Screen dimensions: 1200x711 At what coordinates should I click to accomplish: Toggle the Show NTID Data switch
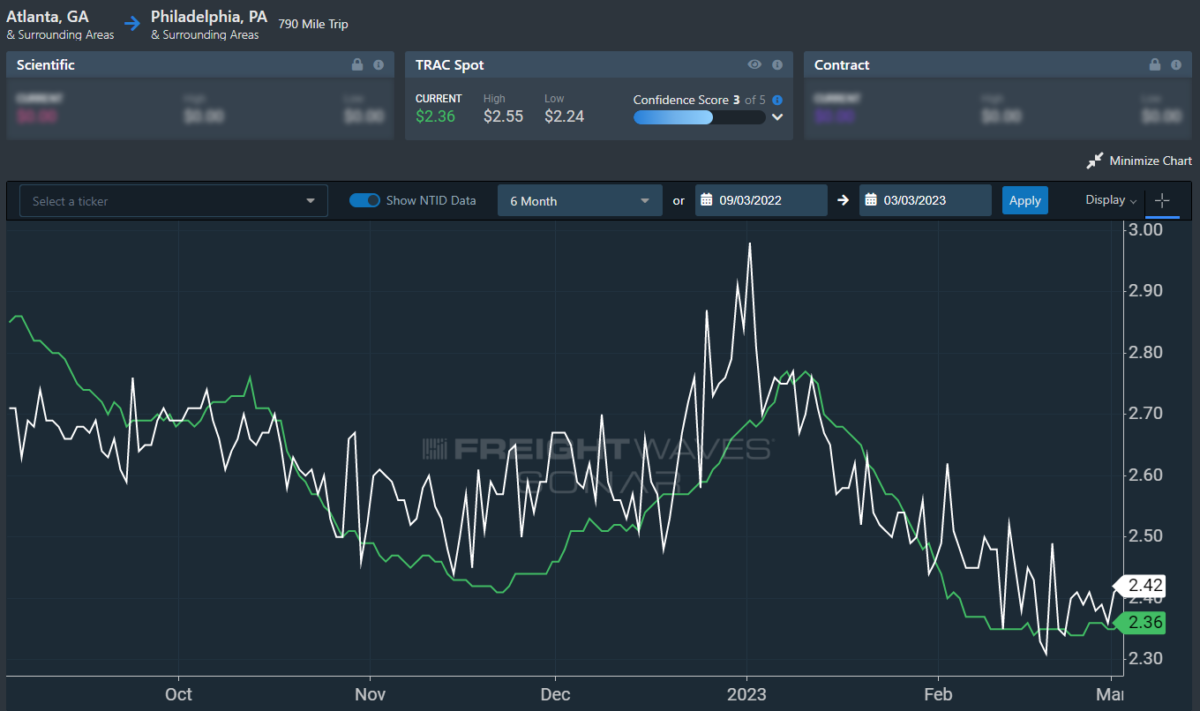(364, 201)
